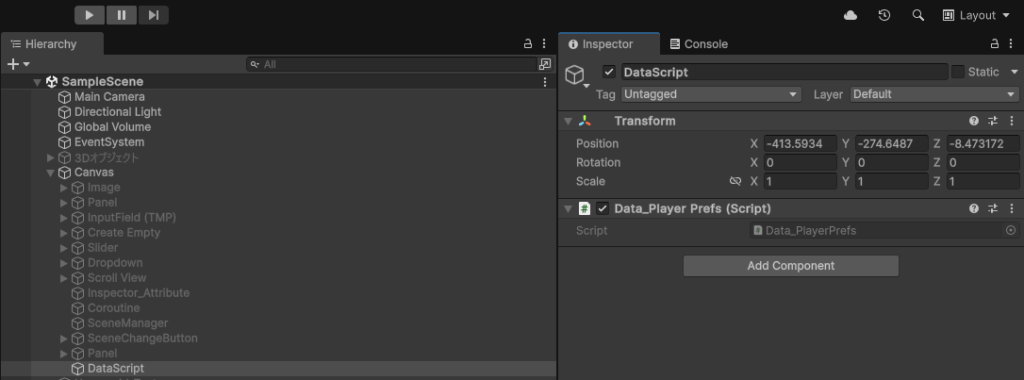1024x380 pixels.
Task: Click the object picker beside the Data_PlayerPrefs script field
Action: (1010, 230)
